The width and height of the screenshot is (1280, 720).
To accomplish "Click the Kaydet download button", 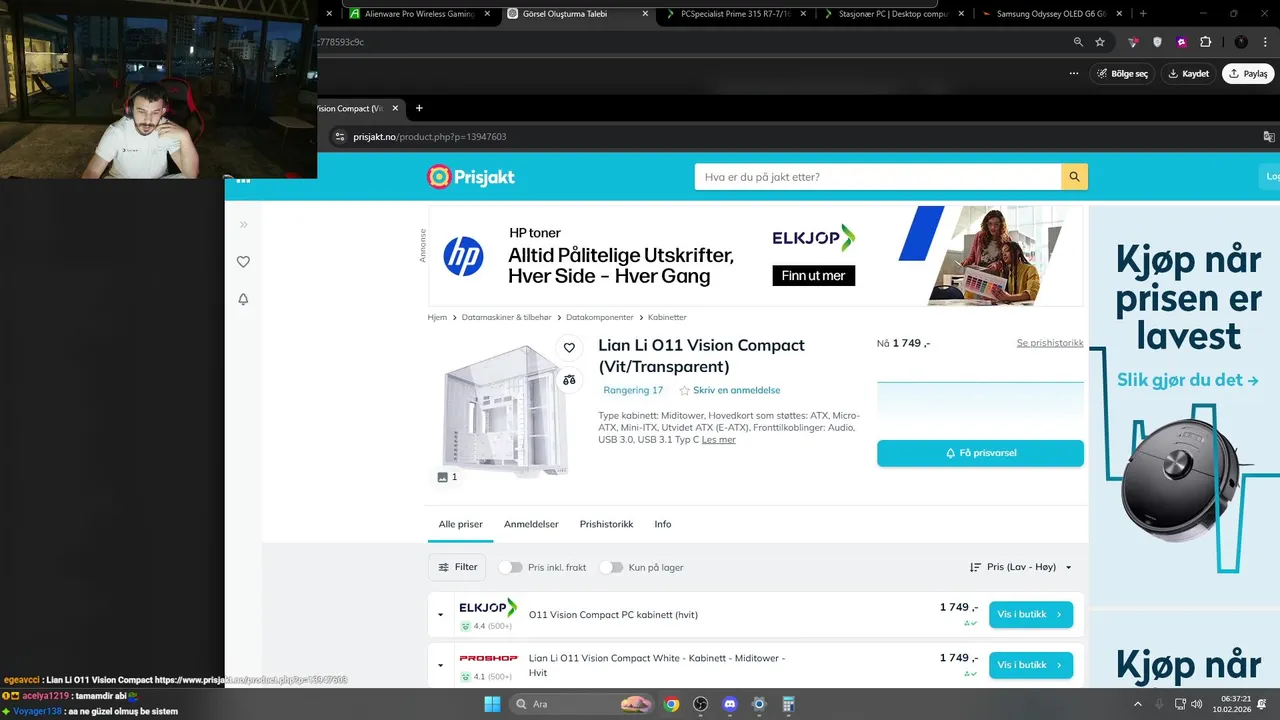I will point(1188,73).
